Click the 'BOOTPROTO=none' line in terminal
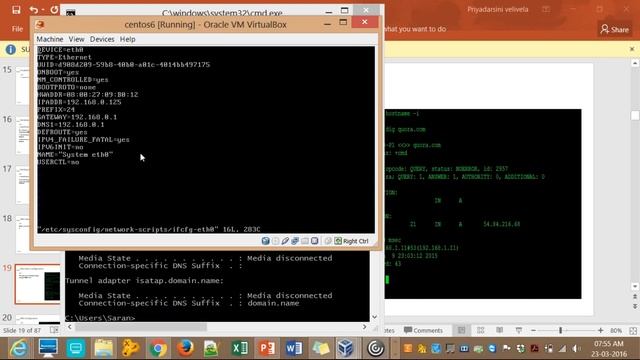This screenshot has height=360, width=640. tap(67, 87)
